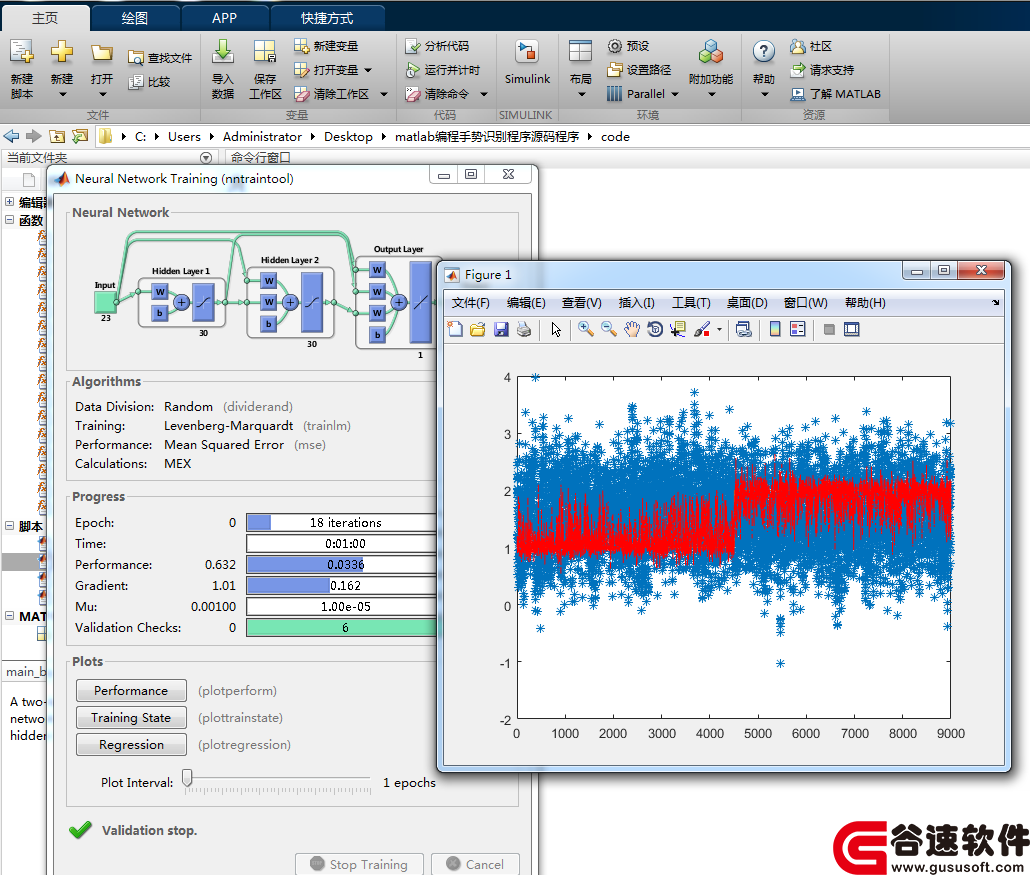This screenshot has height=875, width=1030.
Task: Adjust the Plot Interval slider handle
Action: click(x=187, y=778)
